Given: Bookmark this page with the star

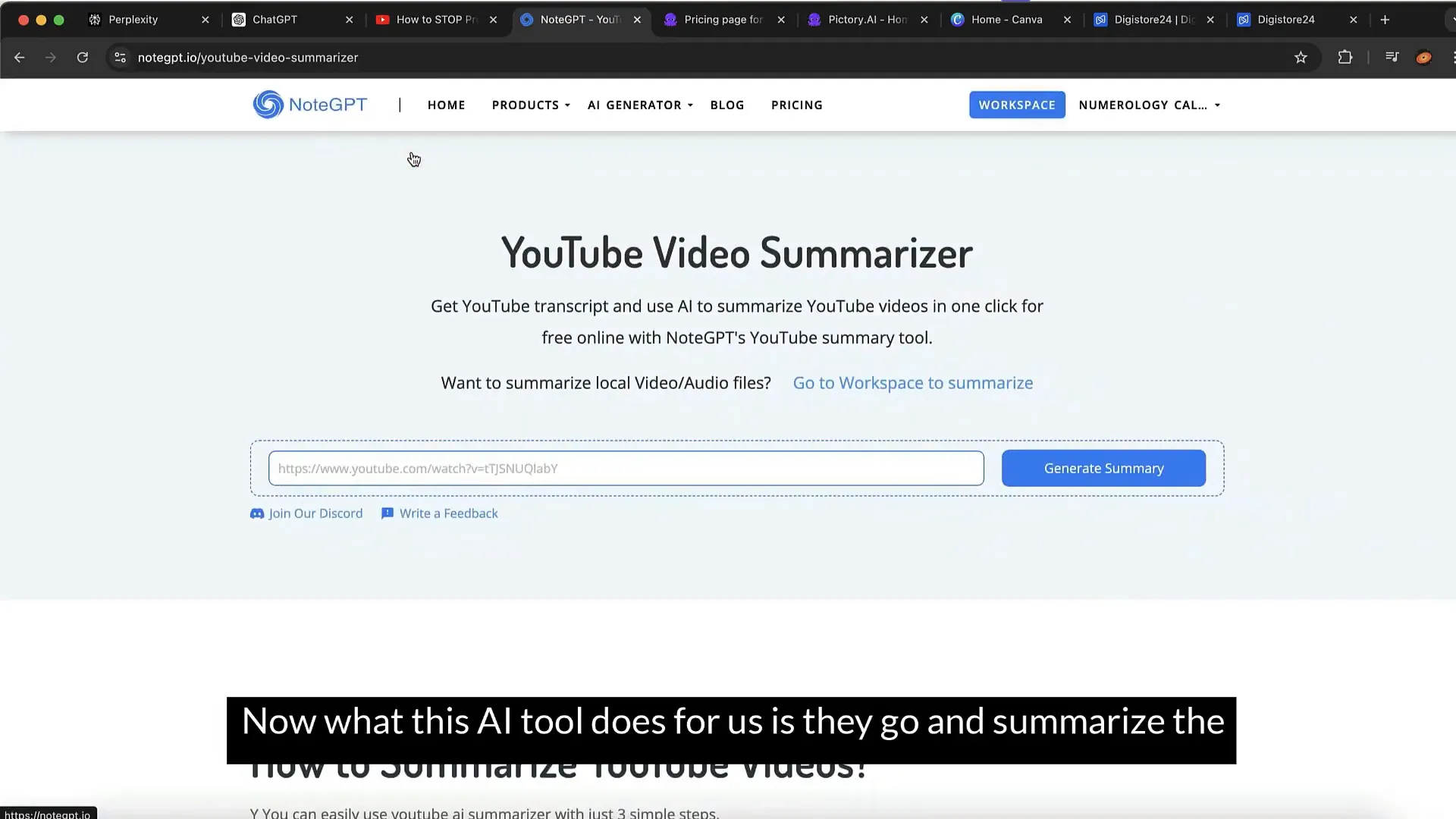Looking at the screenshot, I should point(1301,58).
